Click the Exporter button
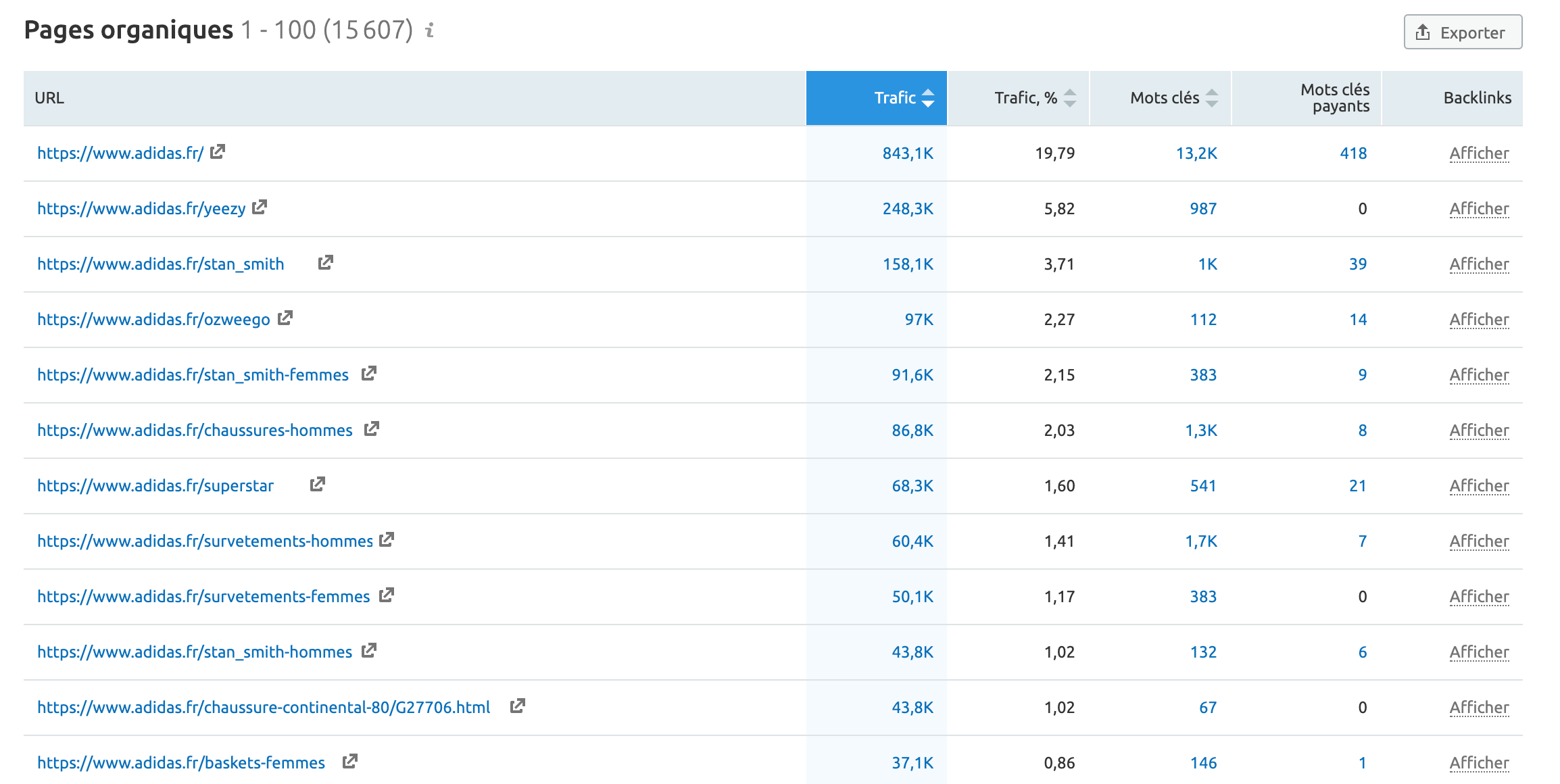 [1463, 32]
